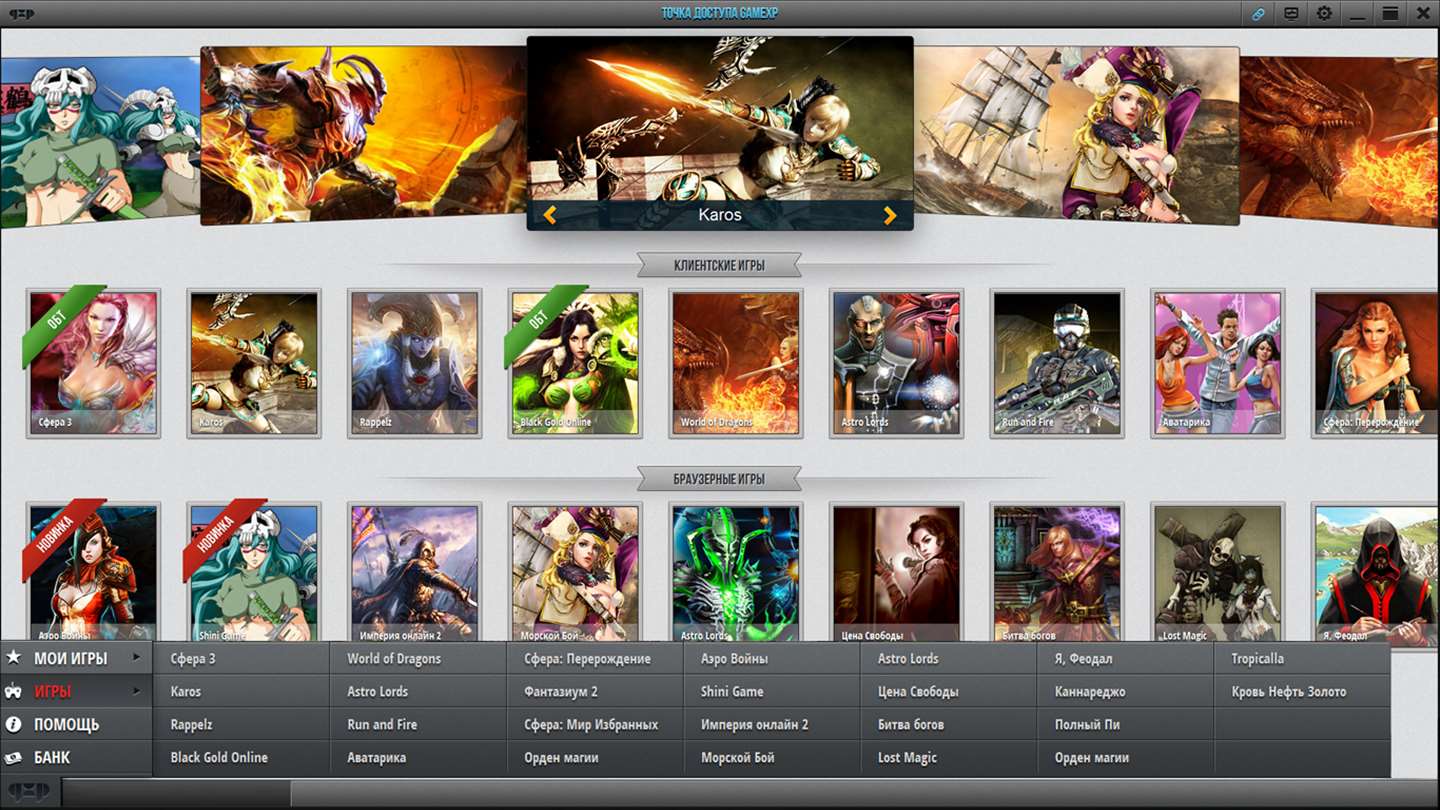Open the Black Gold Online game tile
1440x810 pixels.
(575, 363)
